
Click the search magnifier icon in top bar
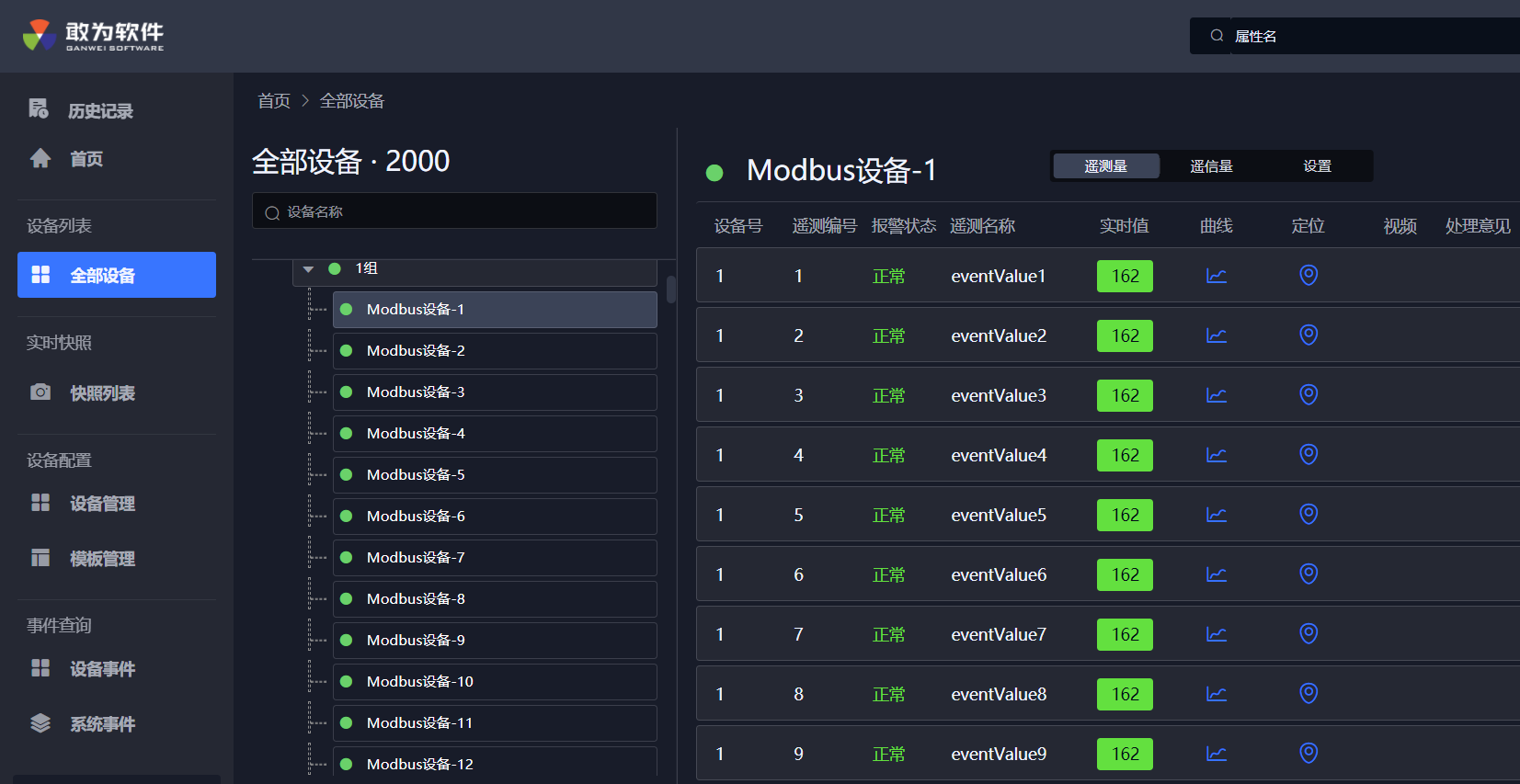[x=1217, y=36]
